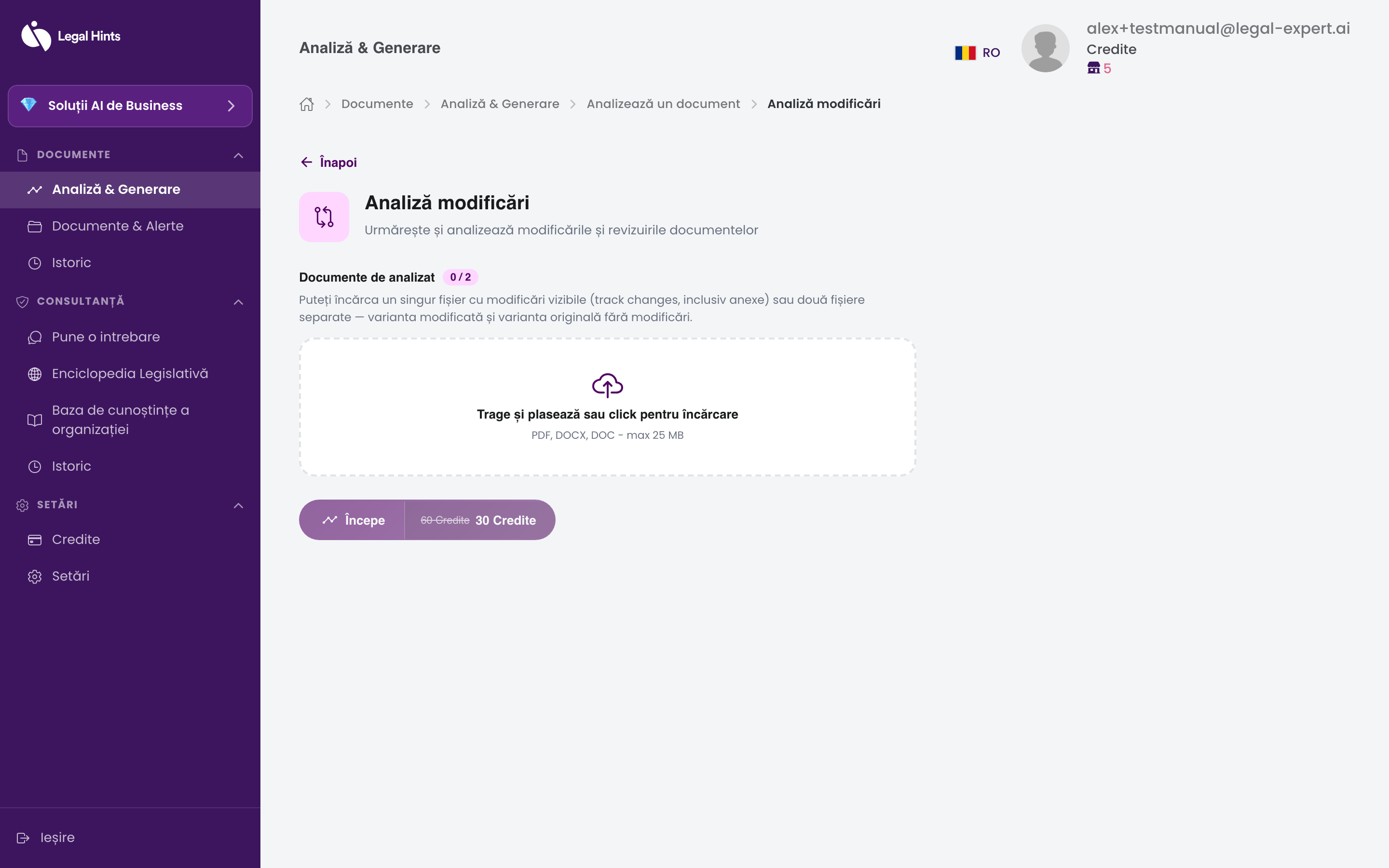Screen dimensions: 1389x868
Task: Collapse the SETĂRI sidebar section
Action: coord(238,505)
